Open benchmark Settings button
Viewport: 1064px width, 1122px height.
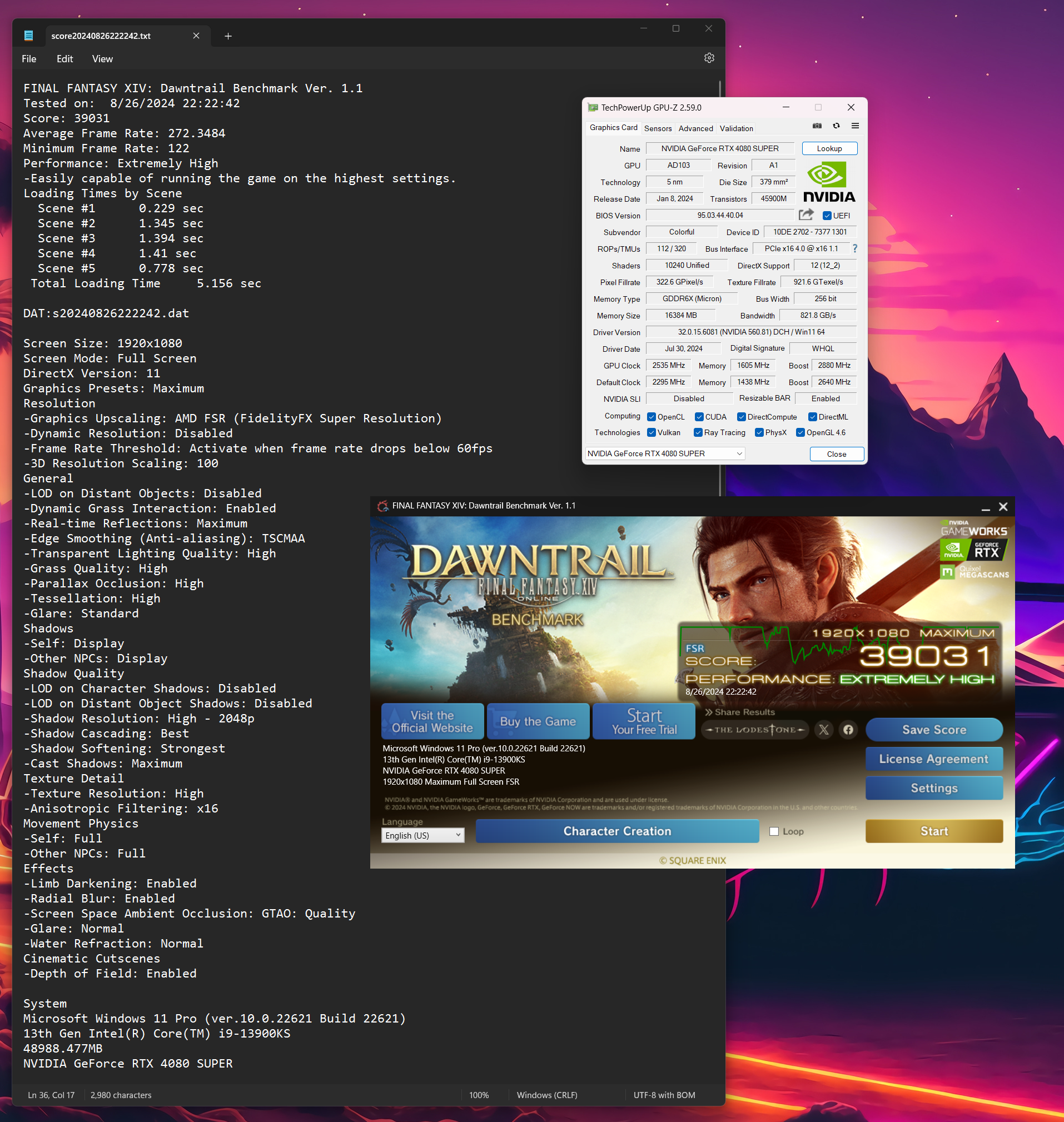click(x=933, y=788)
